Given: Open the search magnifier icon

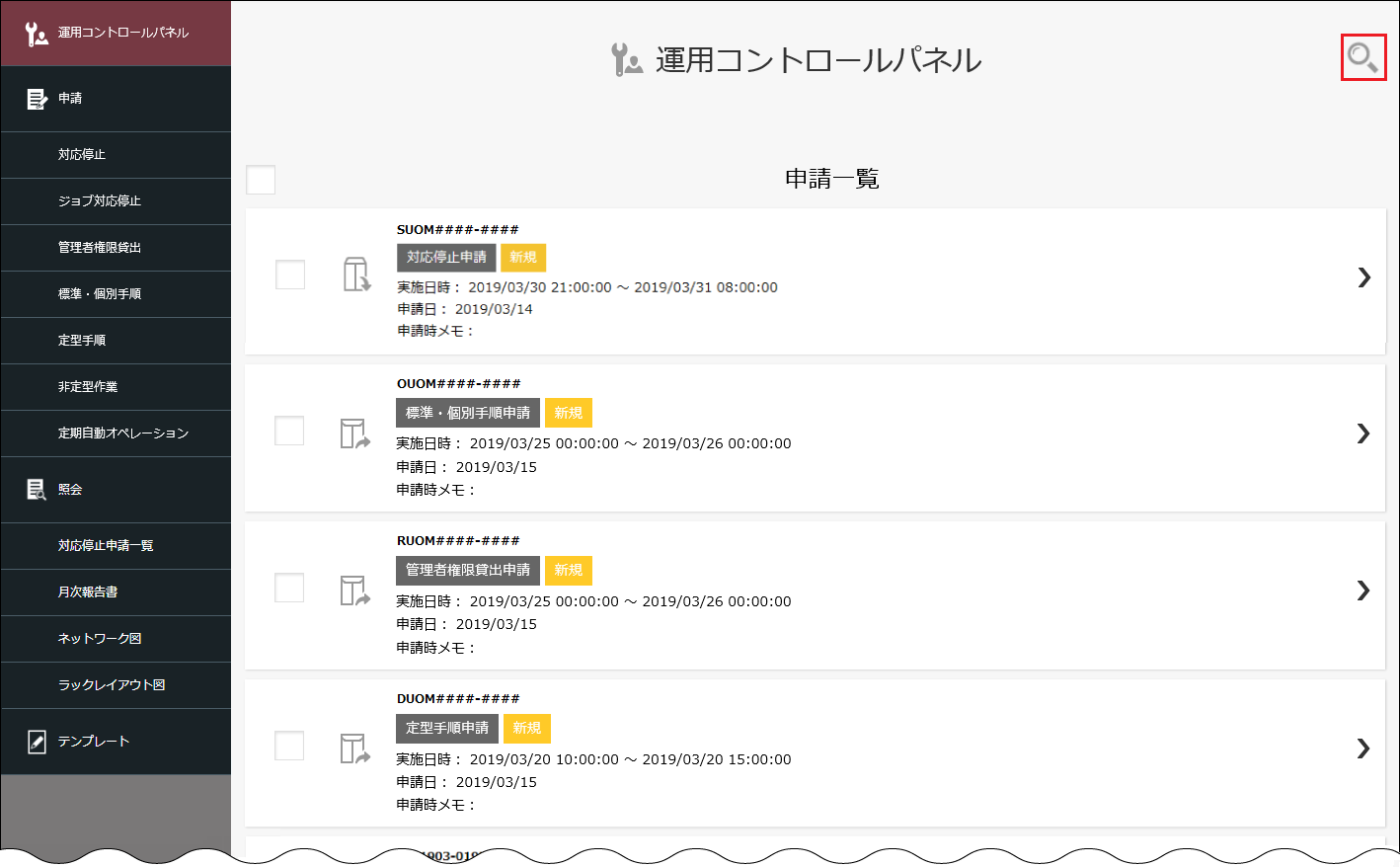Looking at the screenshot, I should [1362, 57].
